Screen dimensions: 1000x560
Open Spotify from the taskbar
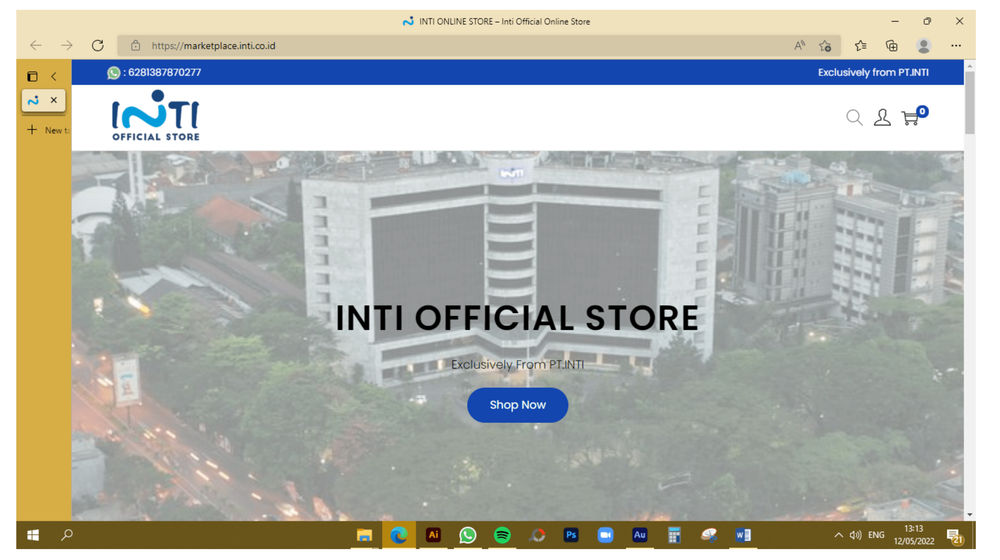click(x=503, y=535)
